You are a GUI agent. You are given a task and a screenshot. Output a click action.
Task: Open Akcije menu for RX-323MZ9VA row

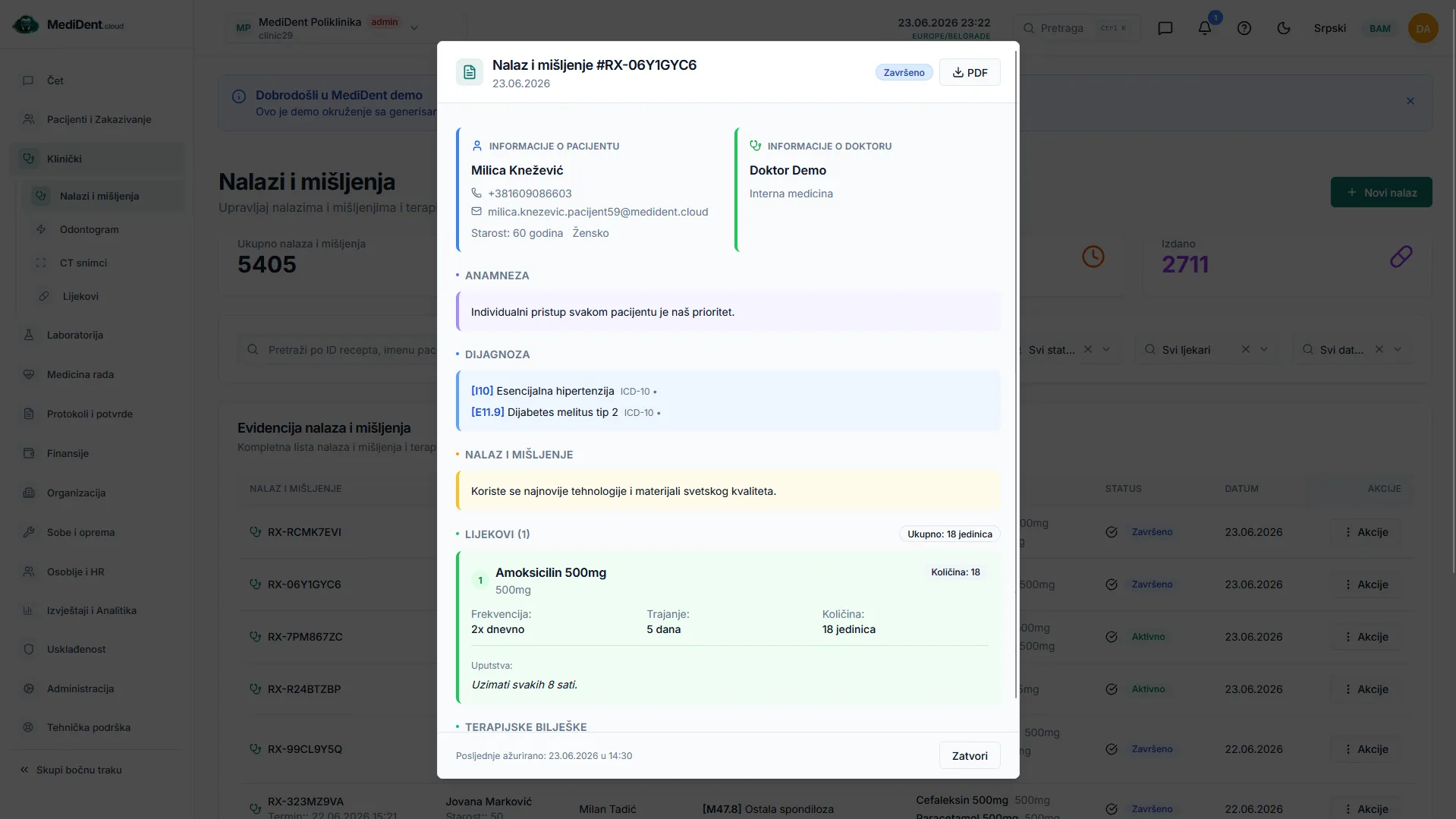[1366, 809]
